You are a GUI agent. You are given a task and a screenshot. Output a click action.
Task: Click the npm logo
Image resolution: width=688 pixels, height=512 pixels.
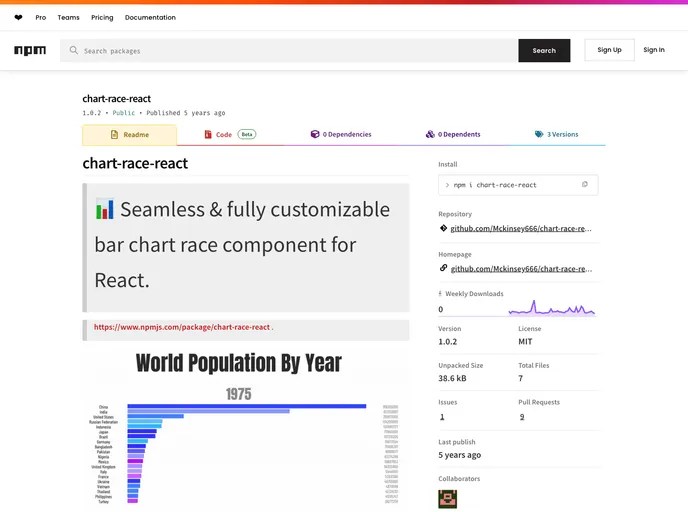(30, 50)
